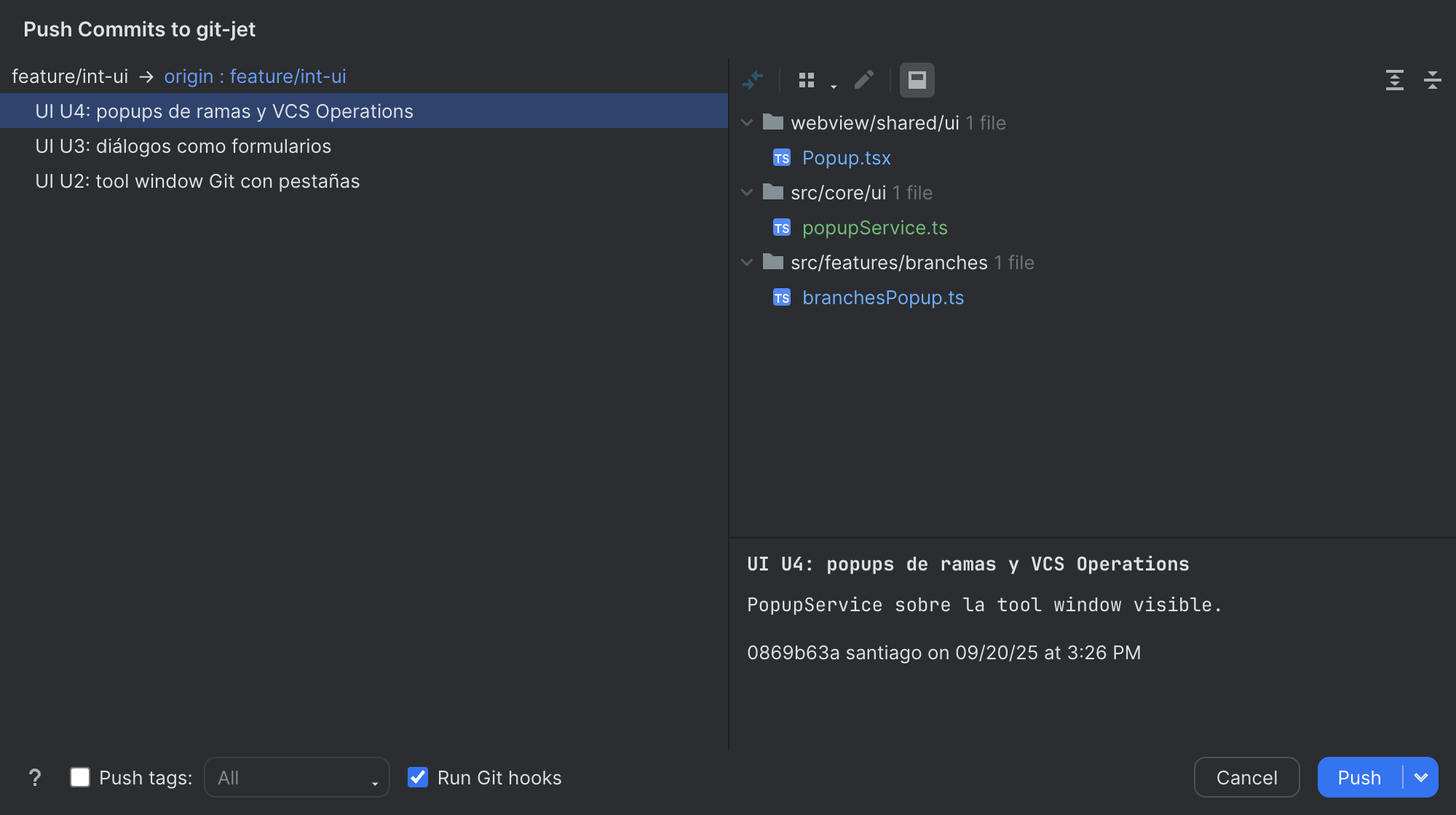
Task: Click the webview/shared/ui folder icon
Action: click(773, 122)
